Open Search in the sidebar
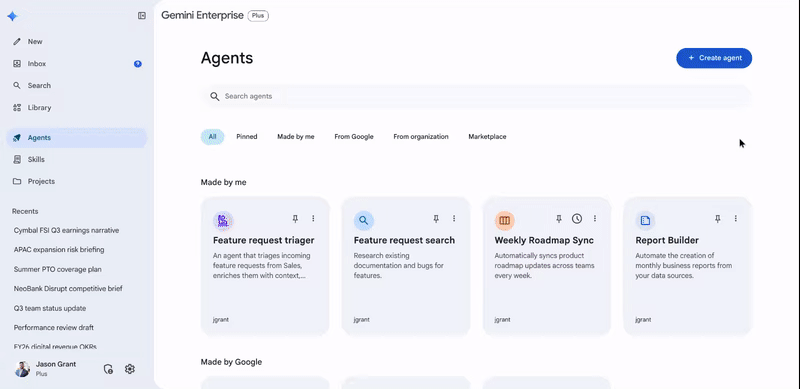This screenshot has height=389, width=800. 77,85
